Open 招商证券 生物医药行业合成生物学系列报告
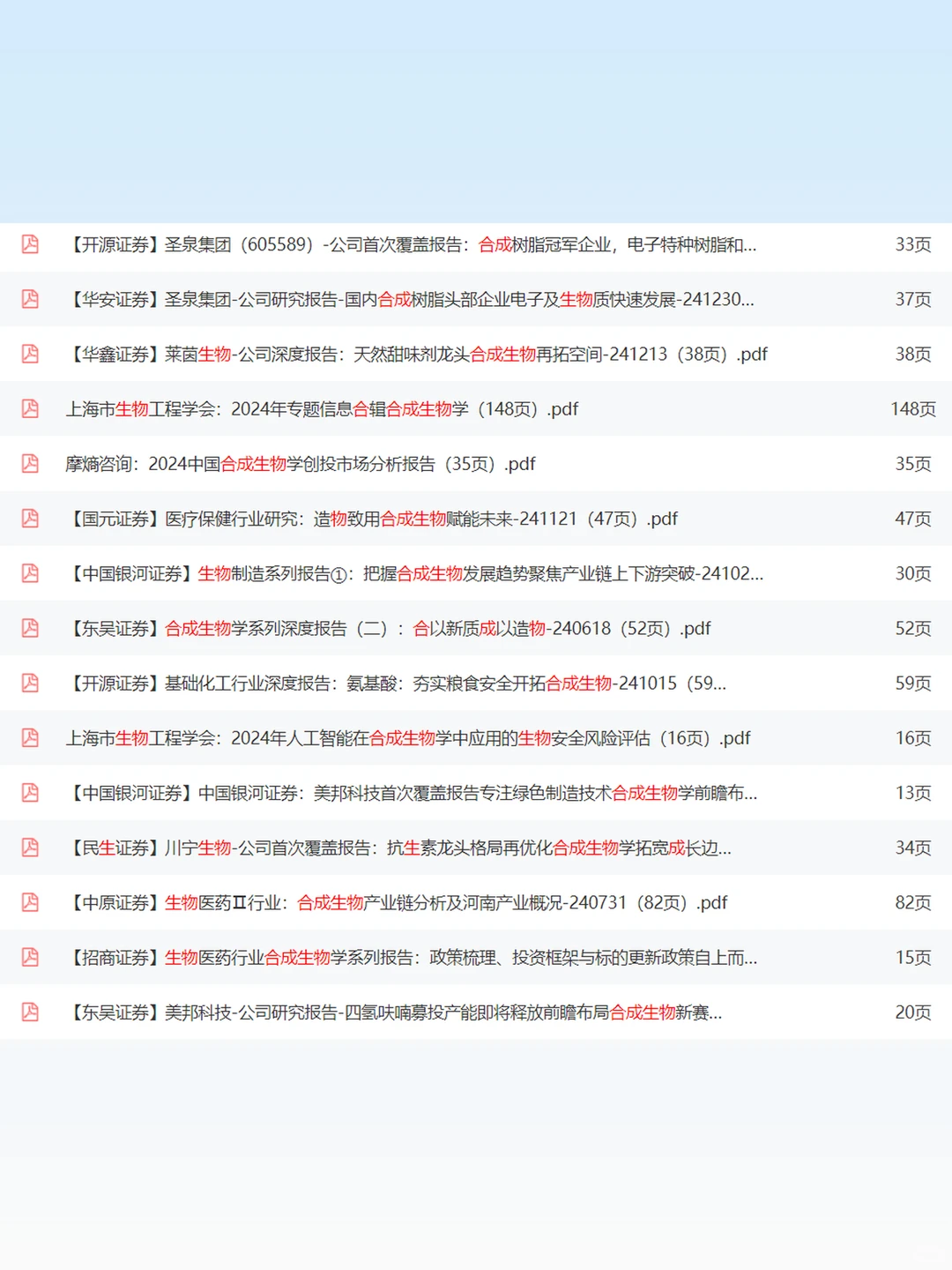952x1270 pixels. (x=412, y=957)
